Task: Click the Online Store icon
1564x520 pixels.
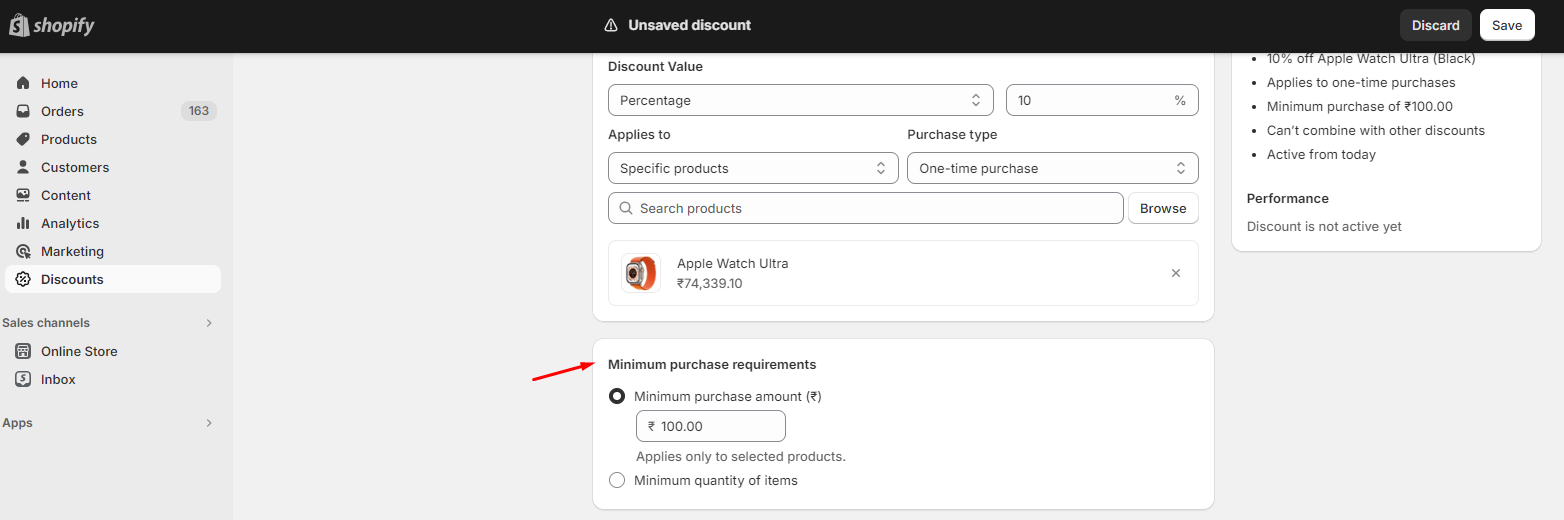Action: 23,351
